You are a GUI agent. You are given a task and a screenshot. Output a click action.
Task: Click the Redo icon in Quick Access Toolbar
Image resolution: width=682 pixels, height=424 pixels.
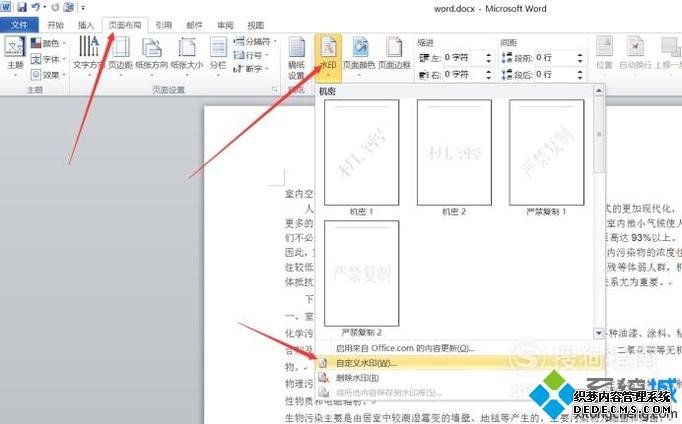(55, 7)
